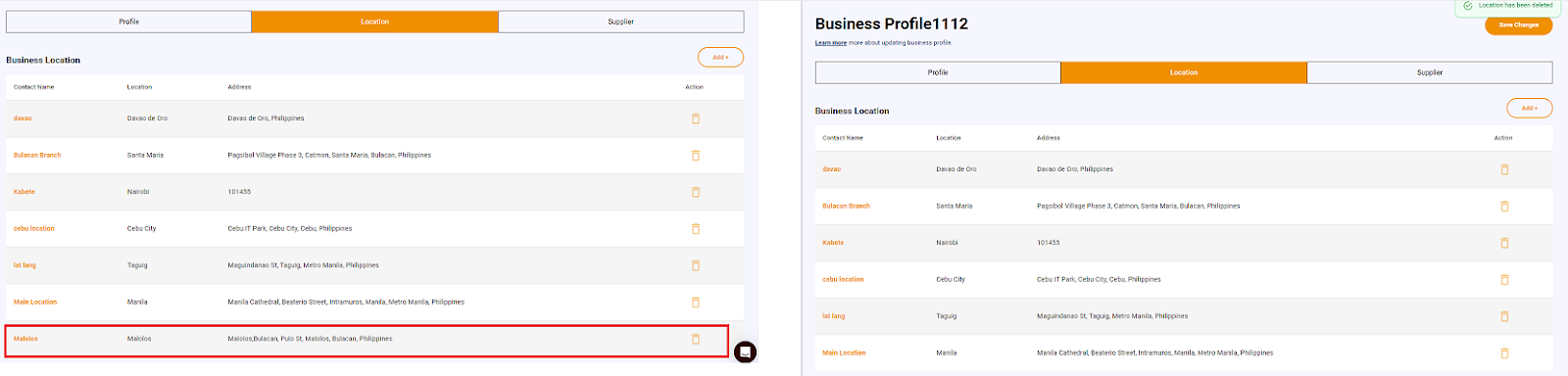Open davao contact in the Malolos list view
1568x376 pixels.
23,118
